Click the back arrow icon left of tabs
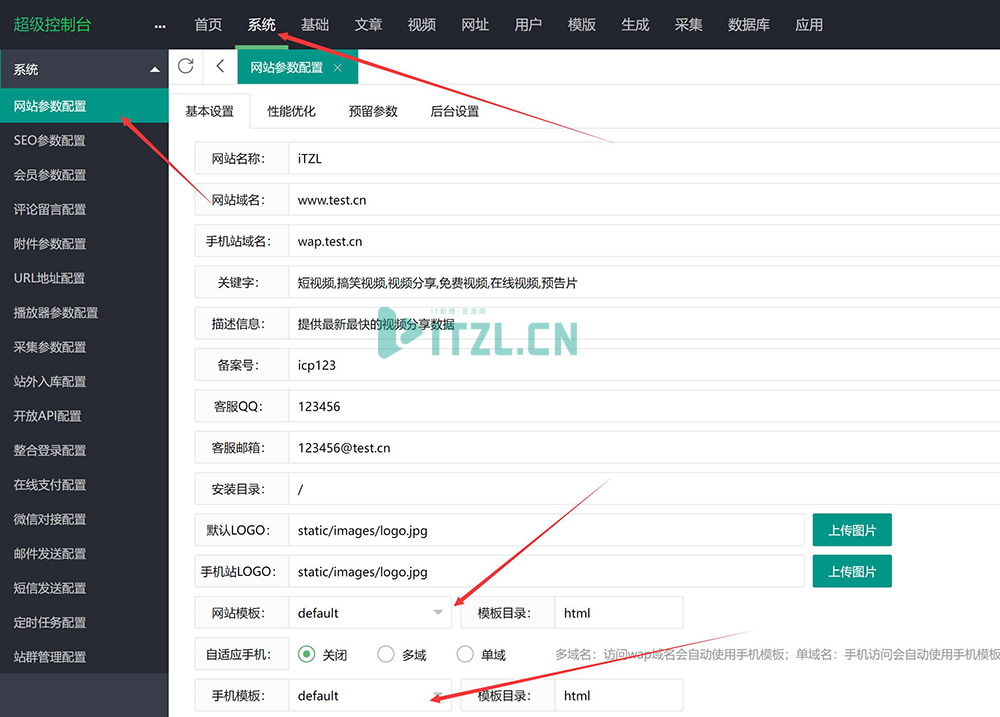 click(220, 67)
